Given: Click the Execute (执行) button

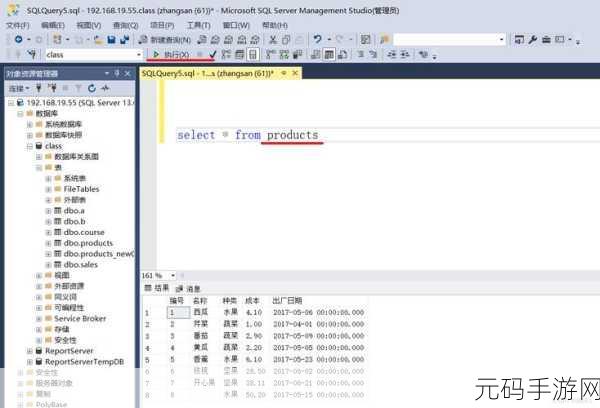Looking at the screenshot, I should (x=171, y=55).
